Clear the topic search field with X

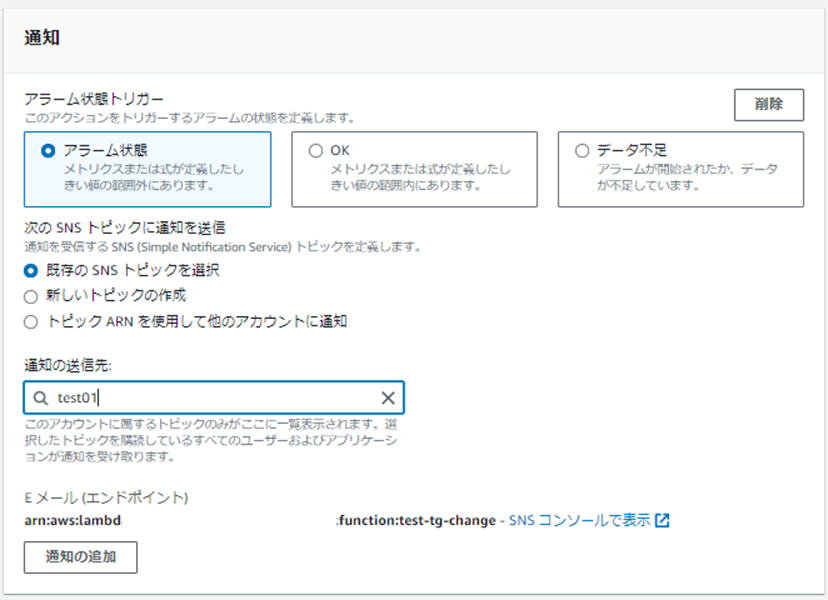(x=388, y=398)
